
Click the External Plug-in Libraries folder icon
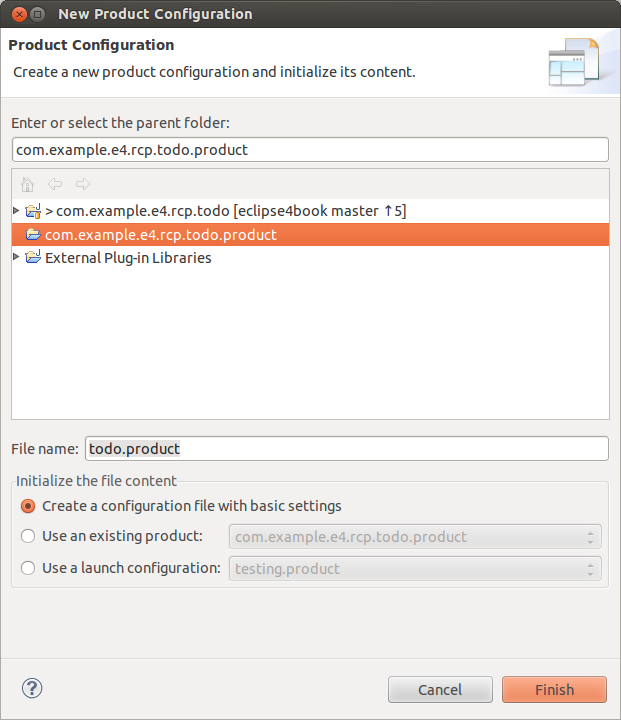tap(33, 258)
